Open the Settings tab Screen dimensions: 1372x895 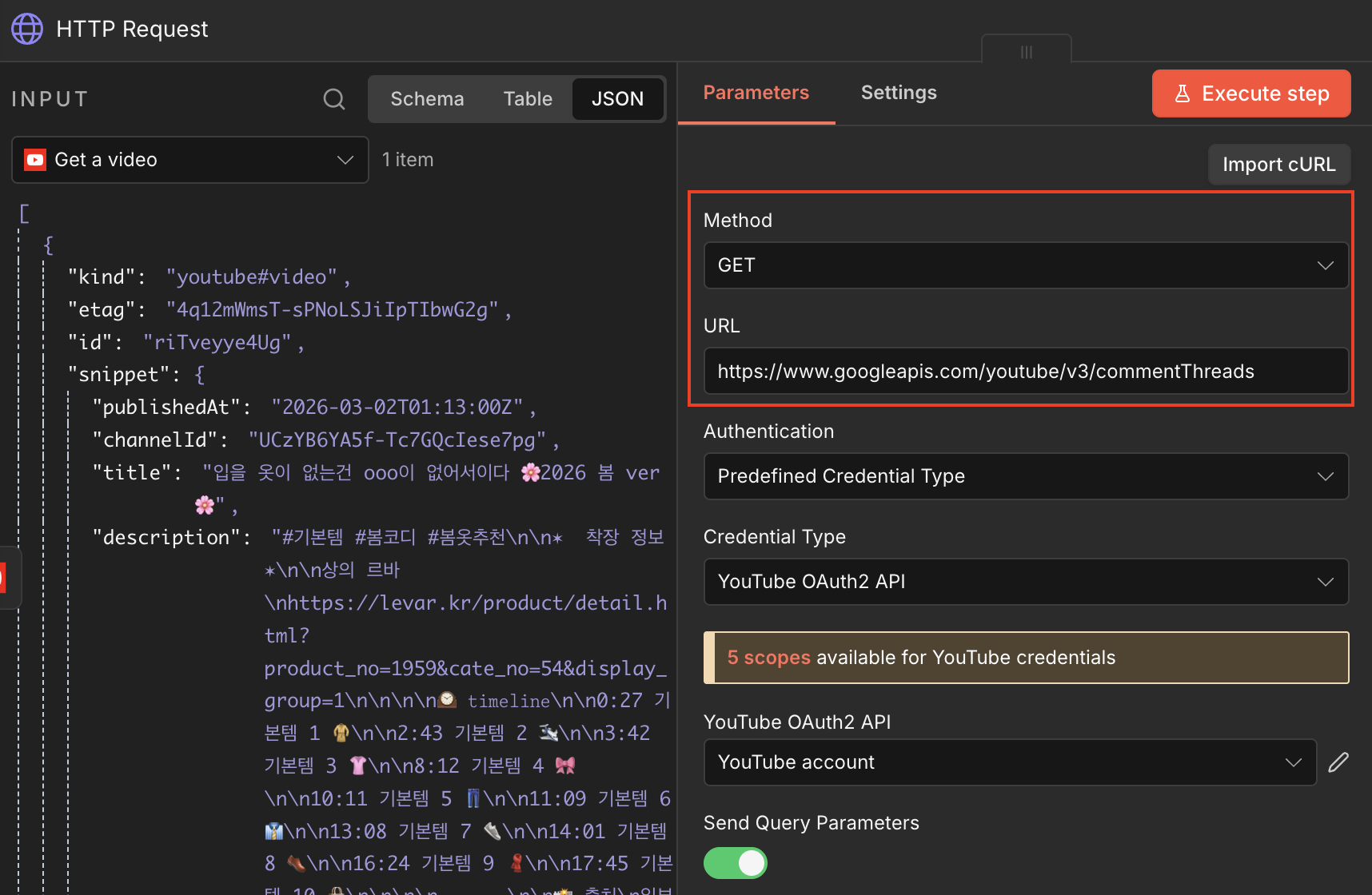coord(899,93)
